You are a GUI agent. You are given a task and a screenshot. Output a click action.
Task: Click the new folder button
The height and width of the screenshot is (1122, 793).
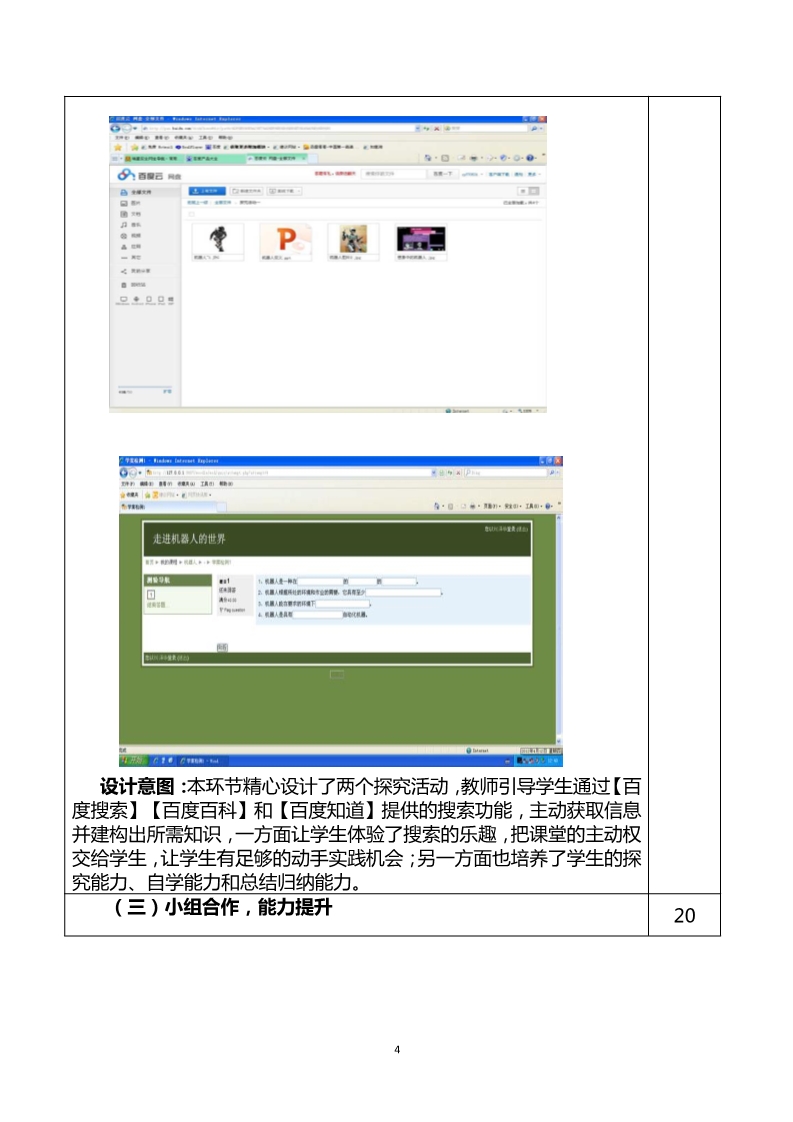247,191
